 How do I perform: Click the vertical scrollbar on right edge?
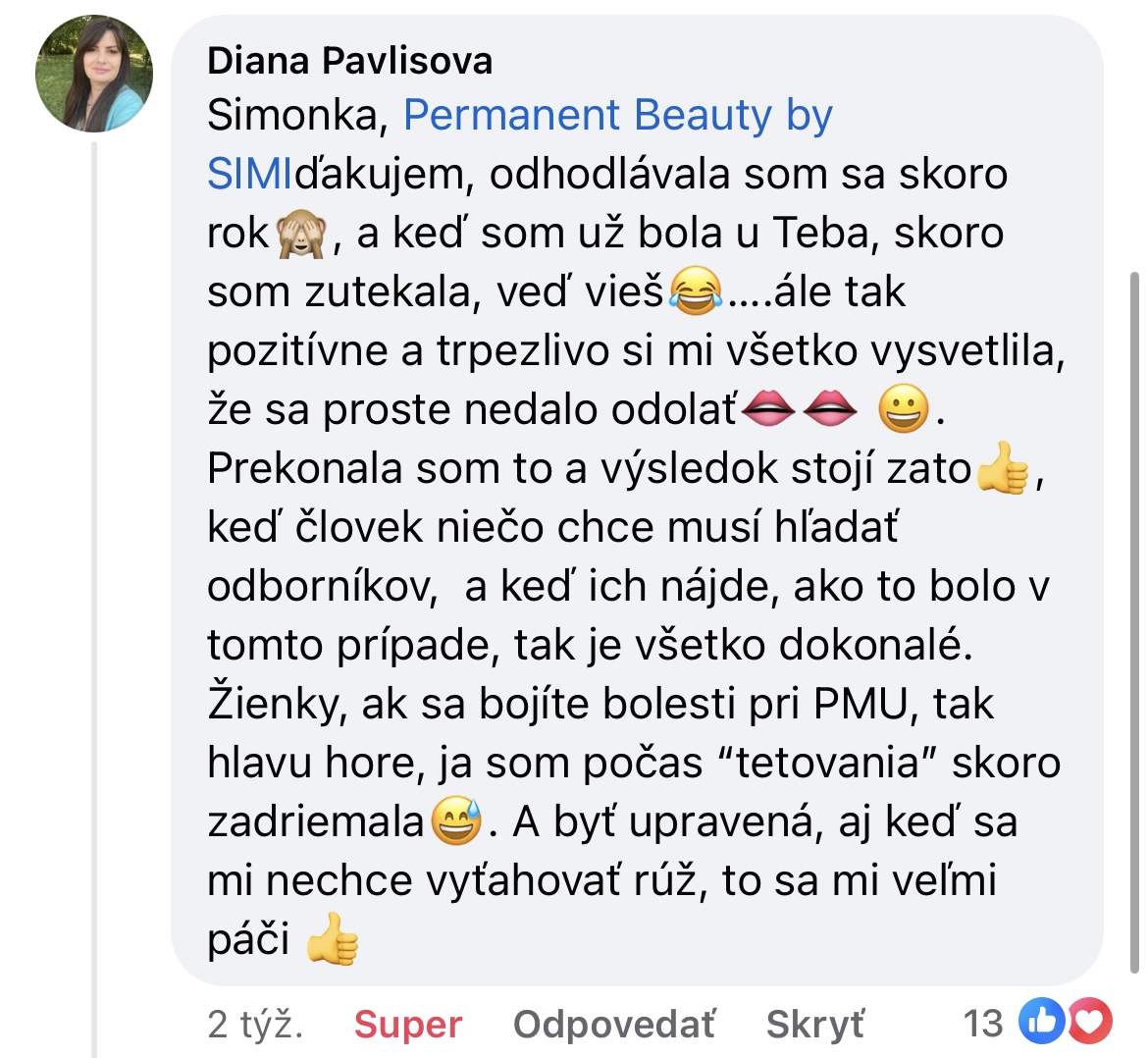tap(1134, 622)
